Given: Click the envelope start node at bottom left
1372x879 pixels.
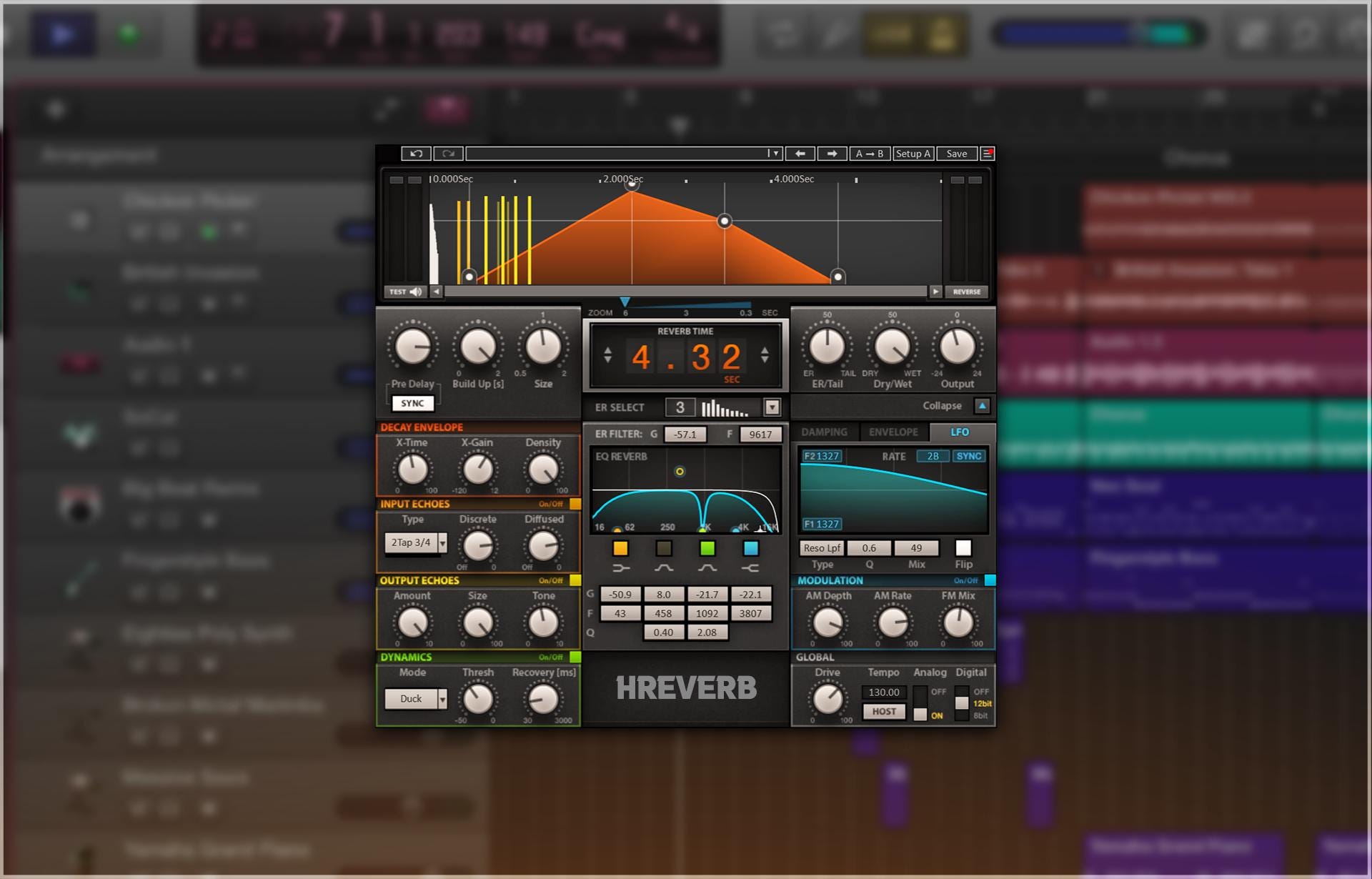Looking at the screenshot, I should point(469,276).
